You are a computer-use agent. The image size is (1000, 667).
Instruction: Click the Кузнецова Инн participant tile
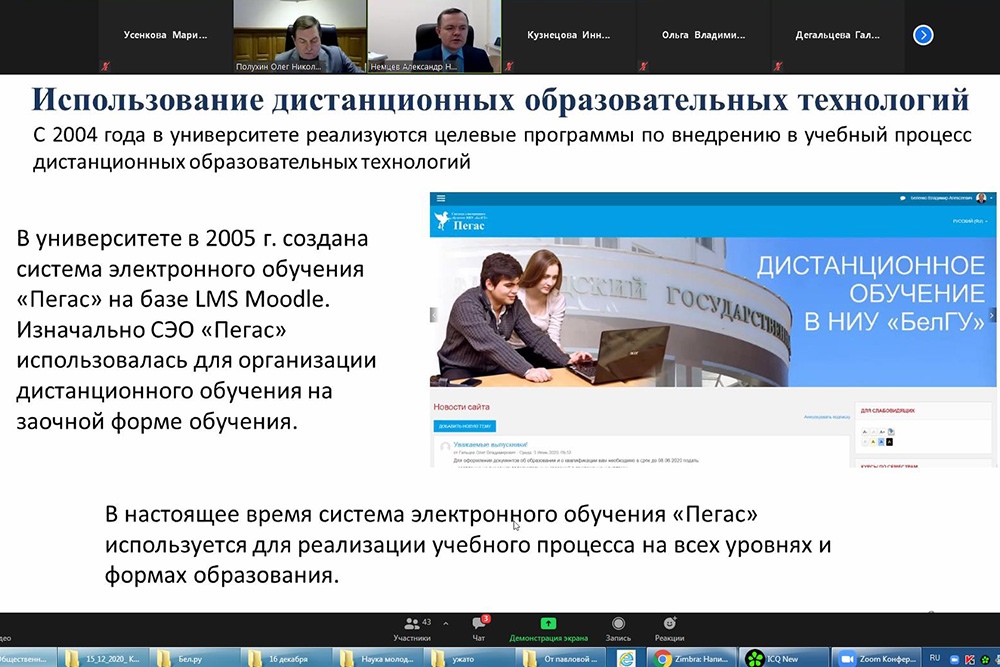567,36
